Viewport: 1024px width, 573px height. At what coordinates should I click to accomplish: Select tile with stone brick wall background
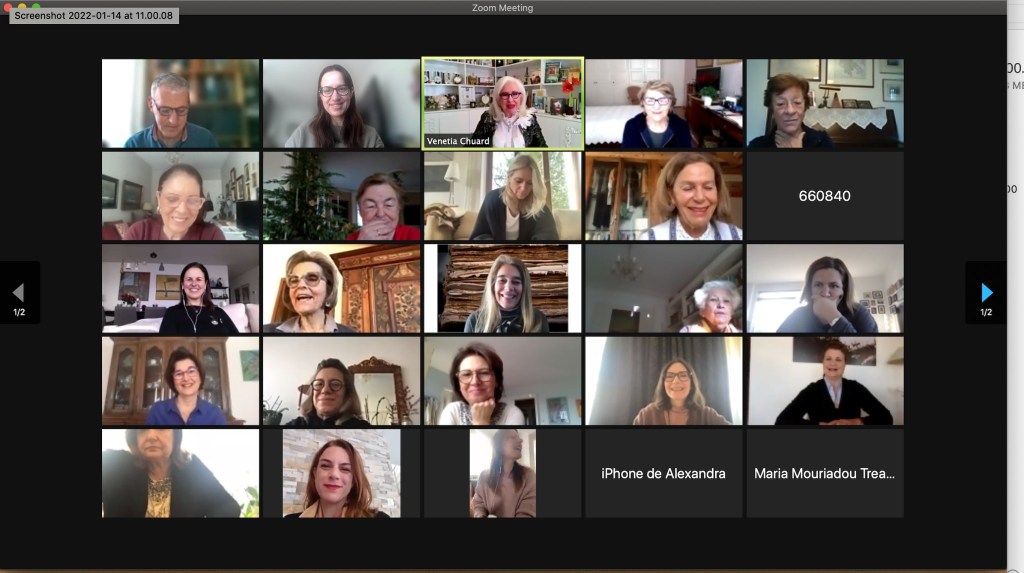point(342,473)
